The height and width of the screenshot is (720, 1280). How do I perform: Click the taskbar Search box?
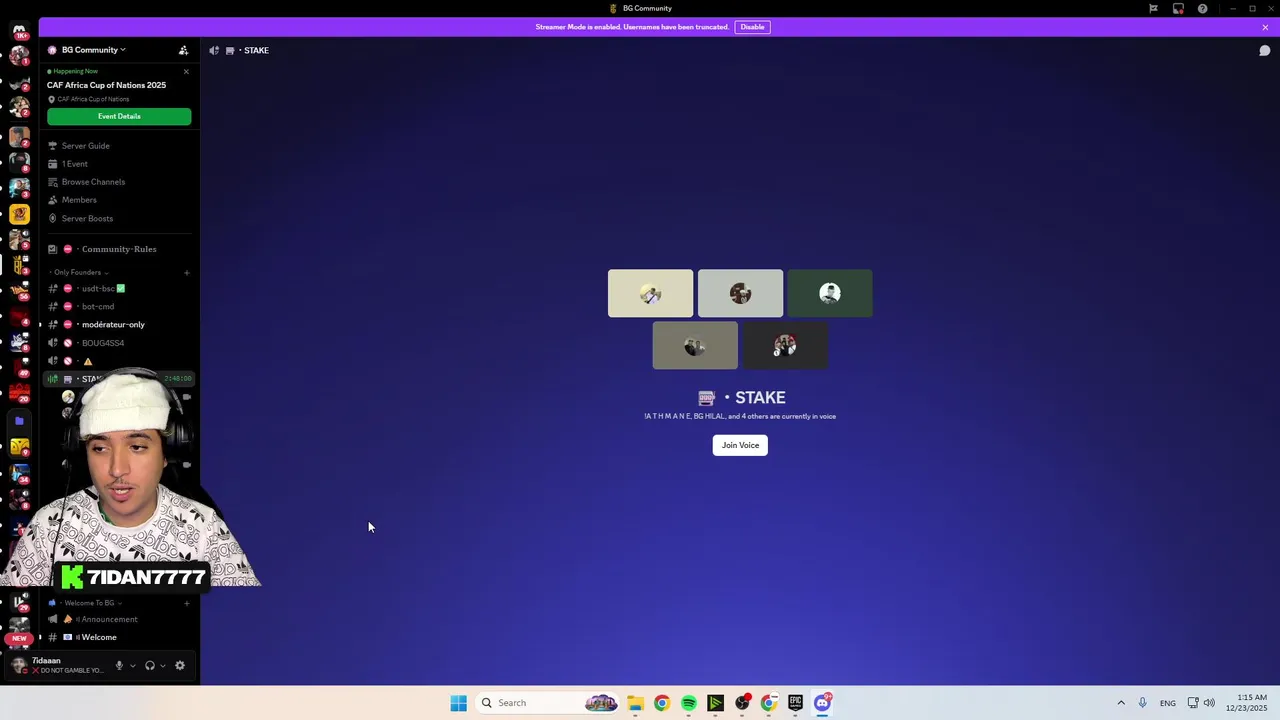(x=547, y=703)
